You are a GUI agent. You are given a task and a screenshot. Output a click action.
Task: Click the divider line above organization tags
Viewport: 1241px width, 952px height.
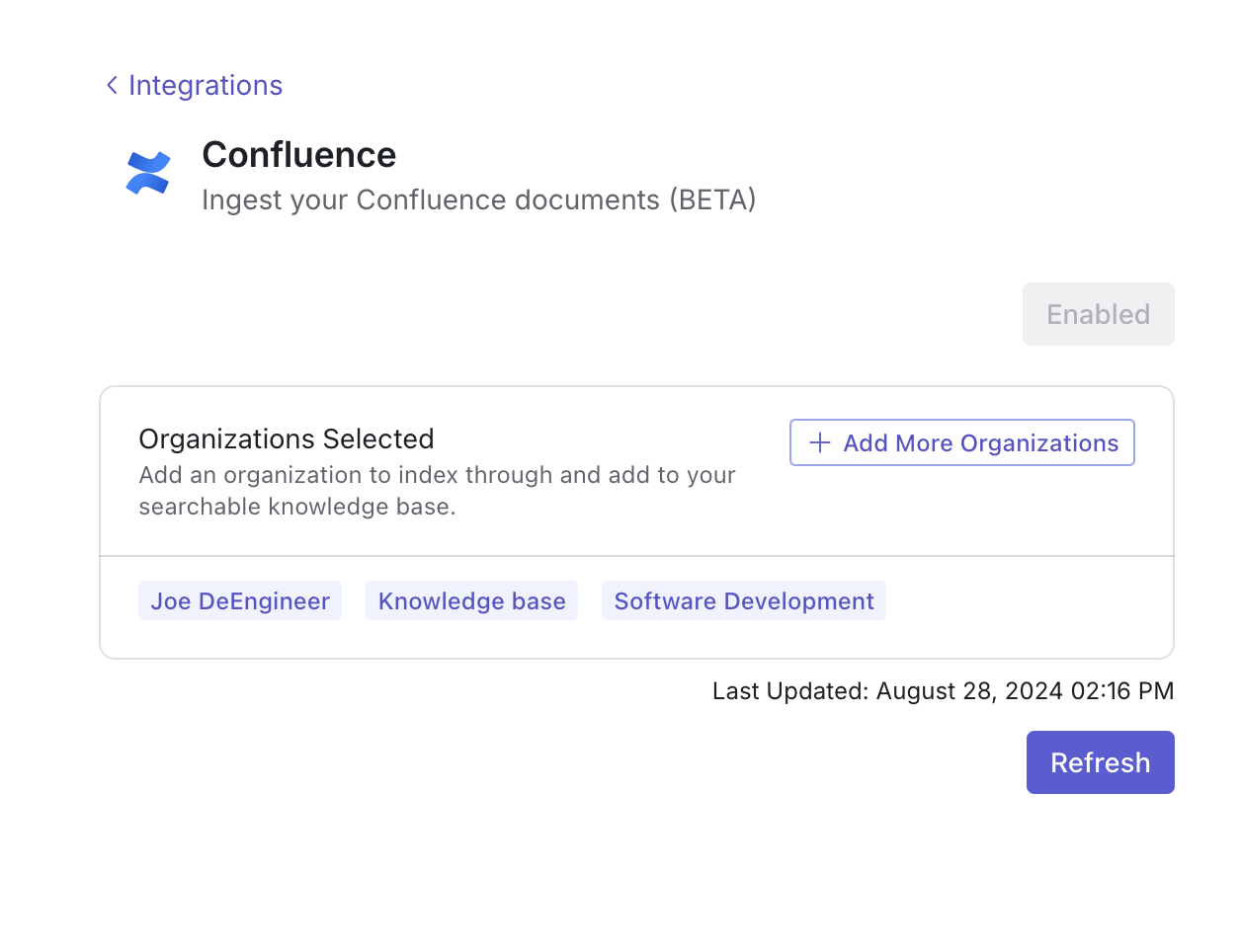[636, 556]
